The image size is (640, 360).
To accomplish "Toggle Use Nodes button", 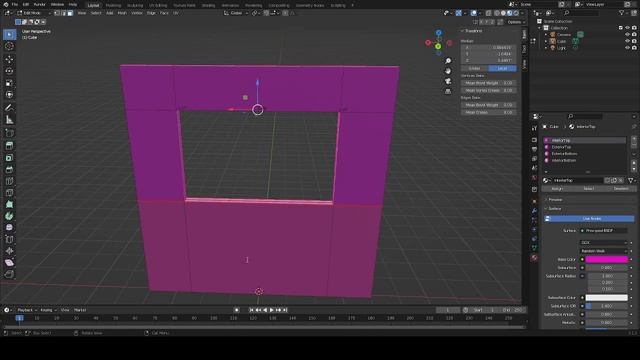I will point(589,219).
